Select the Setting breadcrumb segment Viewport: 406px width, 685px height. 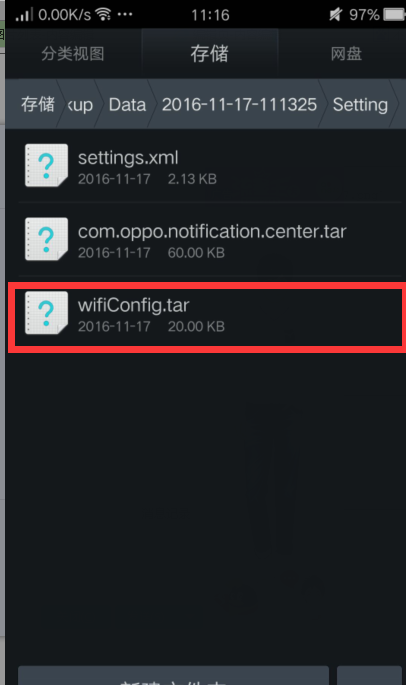[x=360, y=105]
